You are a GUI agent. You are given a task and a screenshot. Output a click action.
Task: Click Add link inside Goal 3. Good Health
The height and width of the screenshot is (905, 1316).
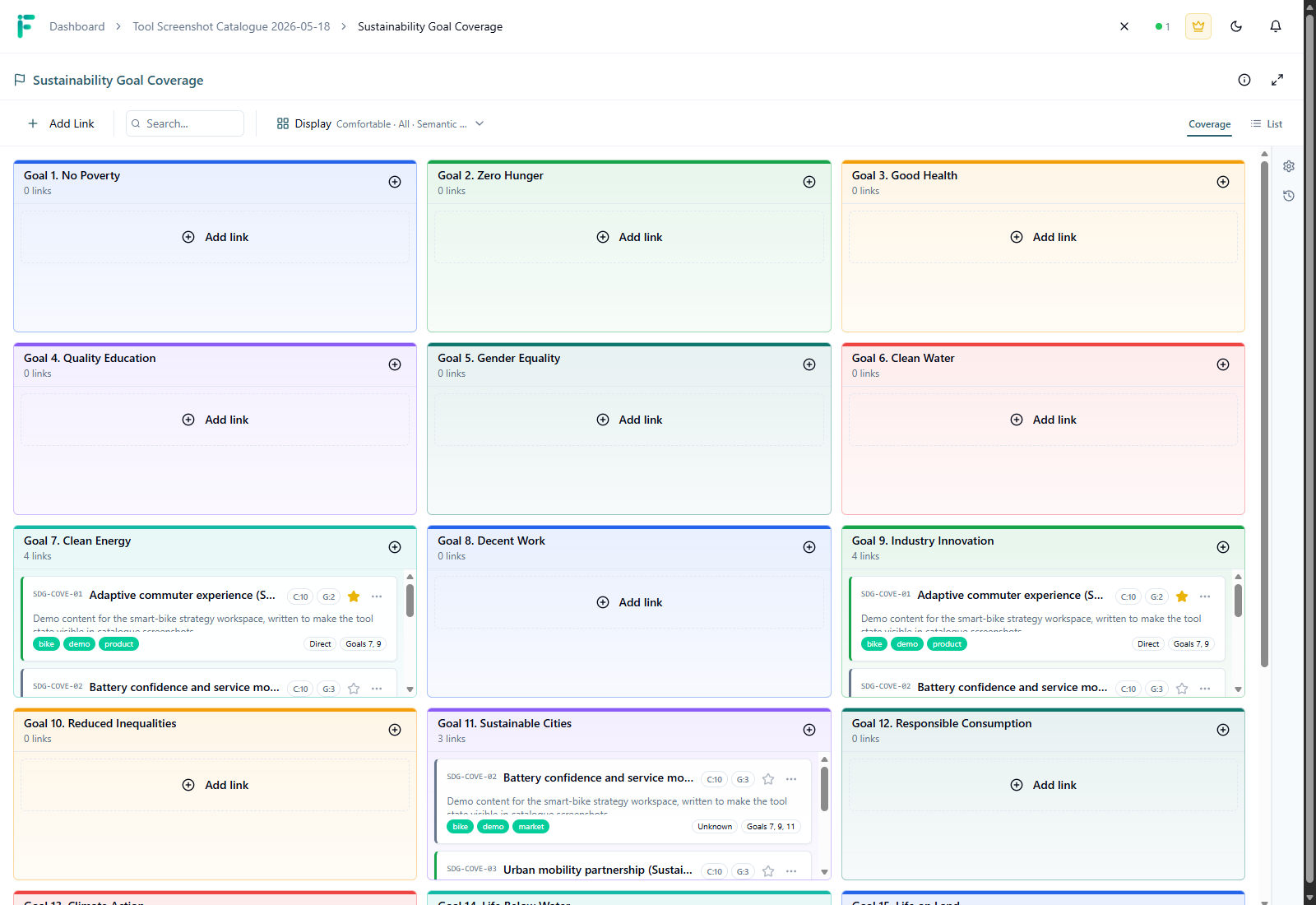[x=1043, y=237]
